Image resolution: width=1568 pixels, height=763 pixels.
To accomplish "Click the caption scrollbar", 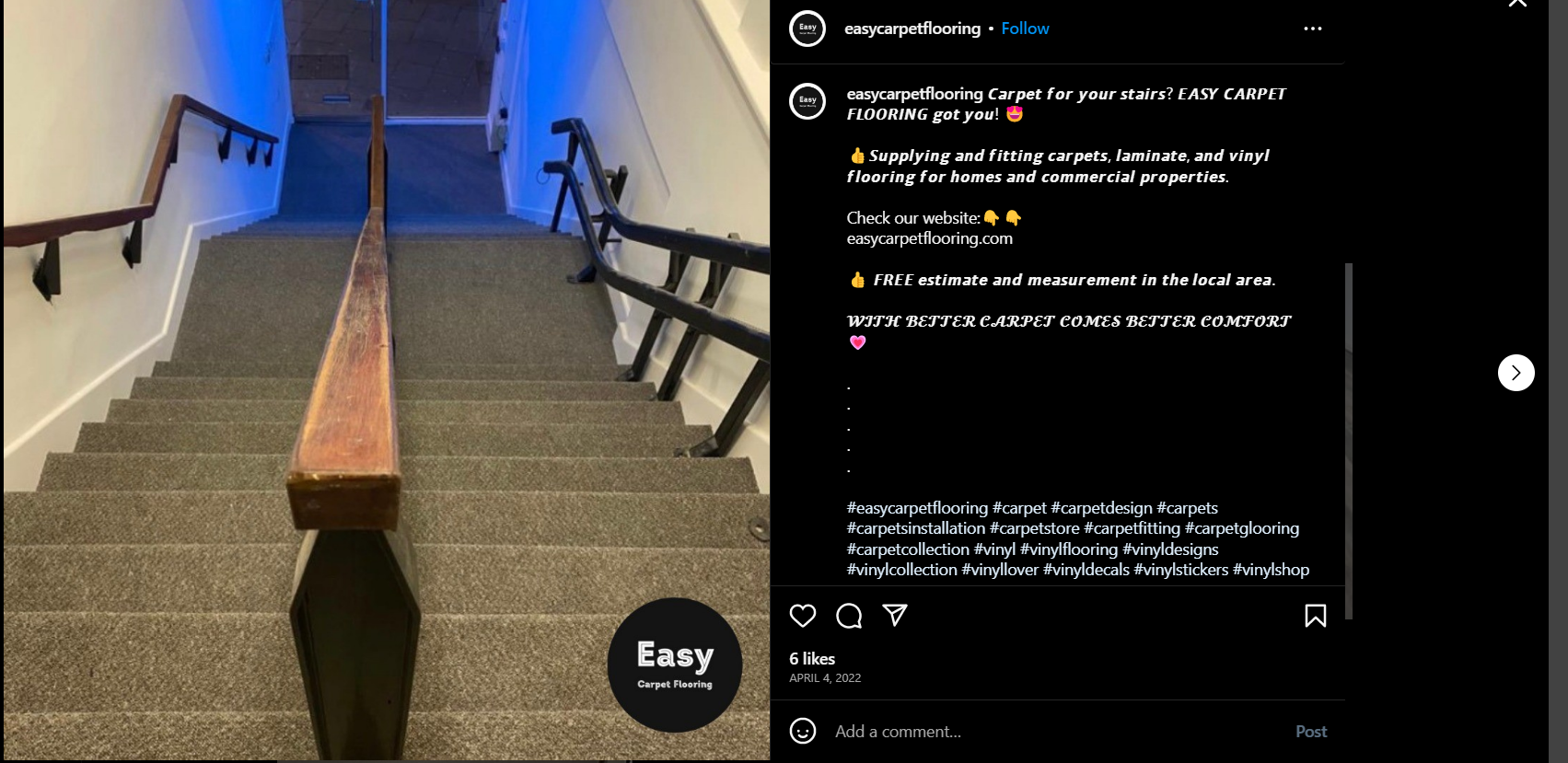I will 1349,441.
